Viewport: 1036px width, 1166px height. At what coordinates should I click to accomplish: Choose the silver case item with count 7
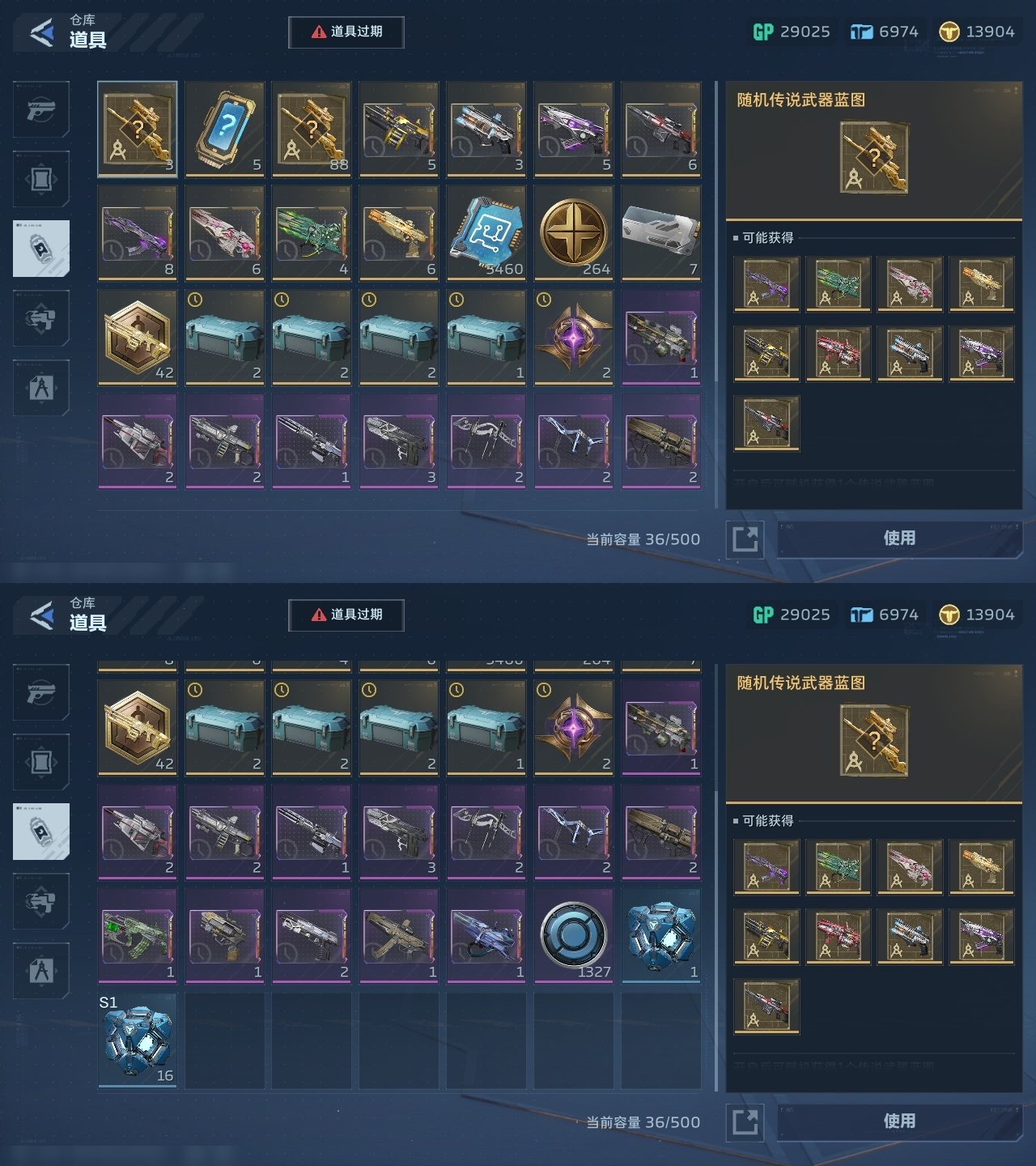pos(661,233)
